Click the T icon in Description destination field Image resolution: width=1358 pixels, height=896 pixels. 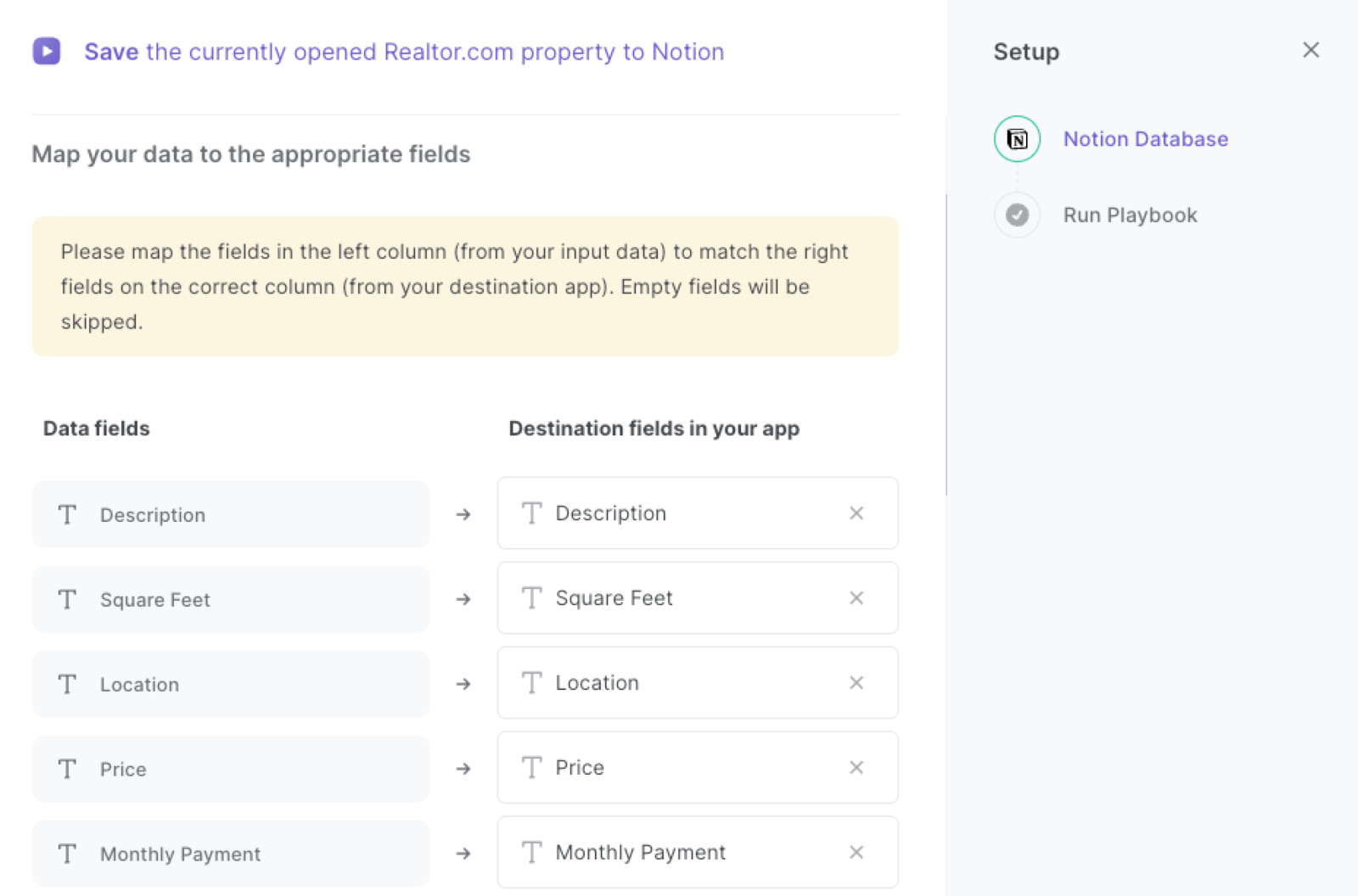531,513
